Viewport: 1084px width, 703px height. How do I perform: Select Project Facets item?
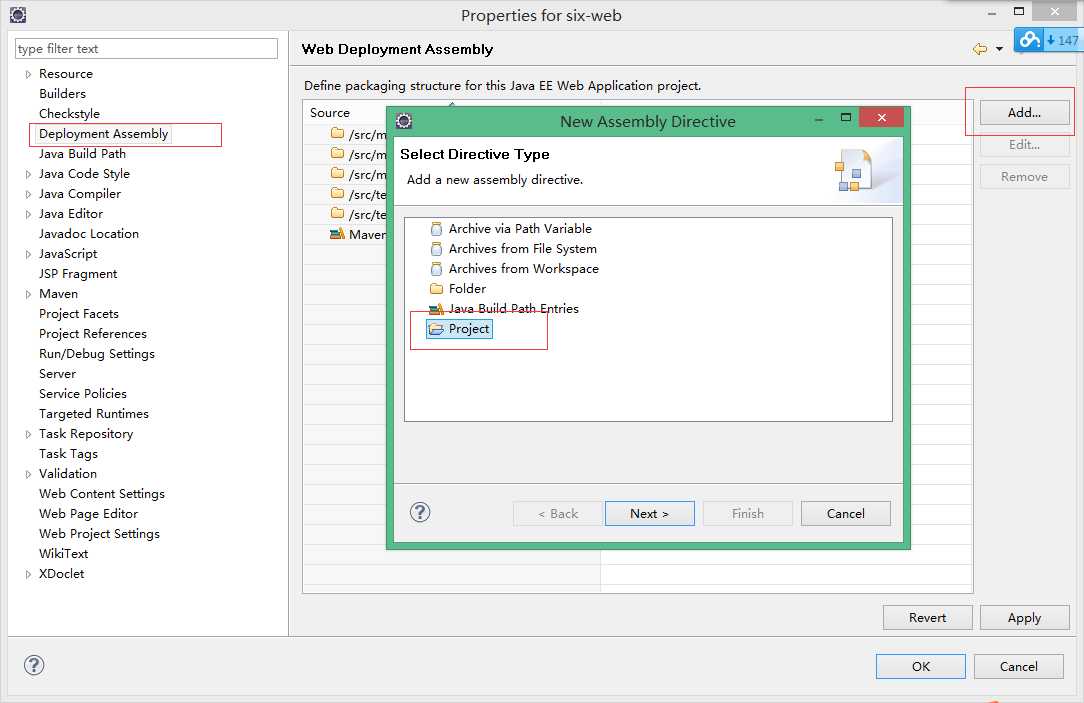[x=79, y=314]
